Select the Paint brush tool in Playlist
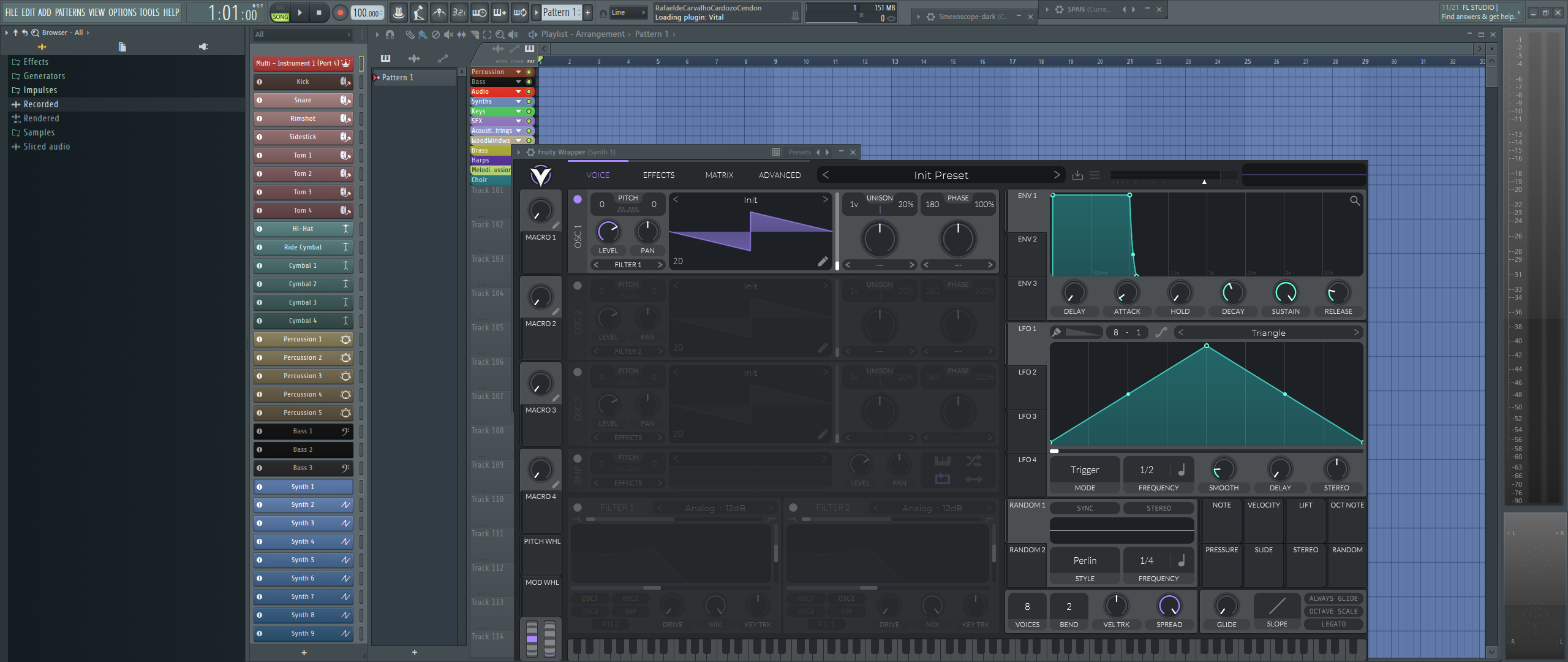Image resolution: width=1568 pixels, height=662 pixels. 423,34
